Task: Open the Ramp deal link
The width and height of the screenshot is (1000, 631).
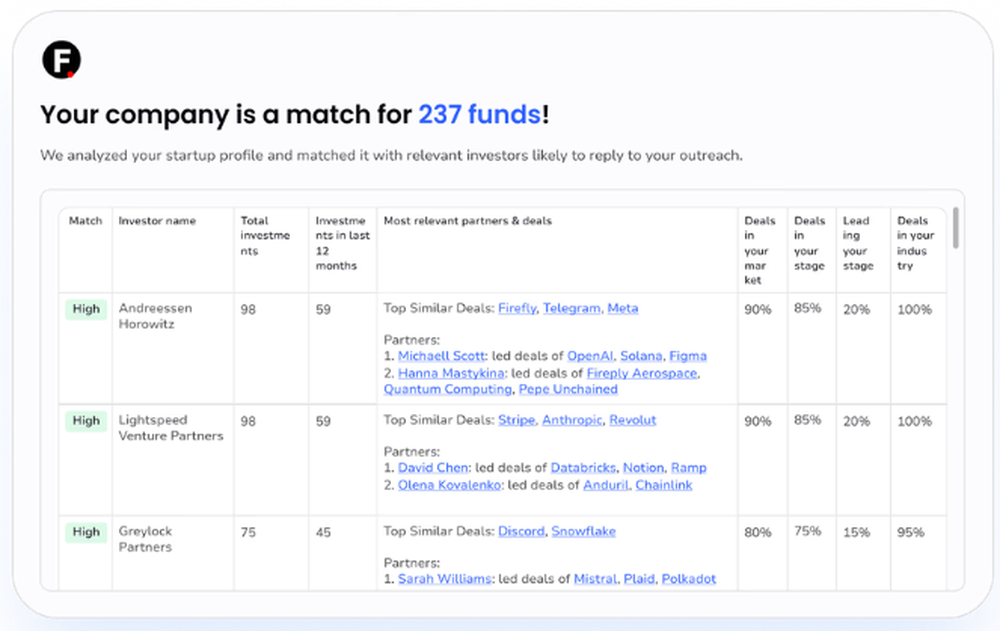Action: click(x=689, y=468)
